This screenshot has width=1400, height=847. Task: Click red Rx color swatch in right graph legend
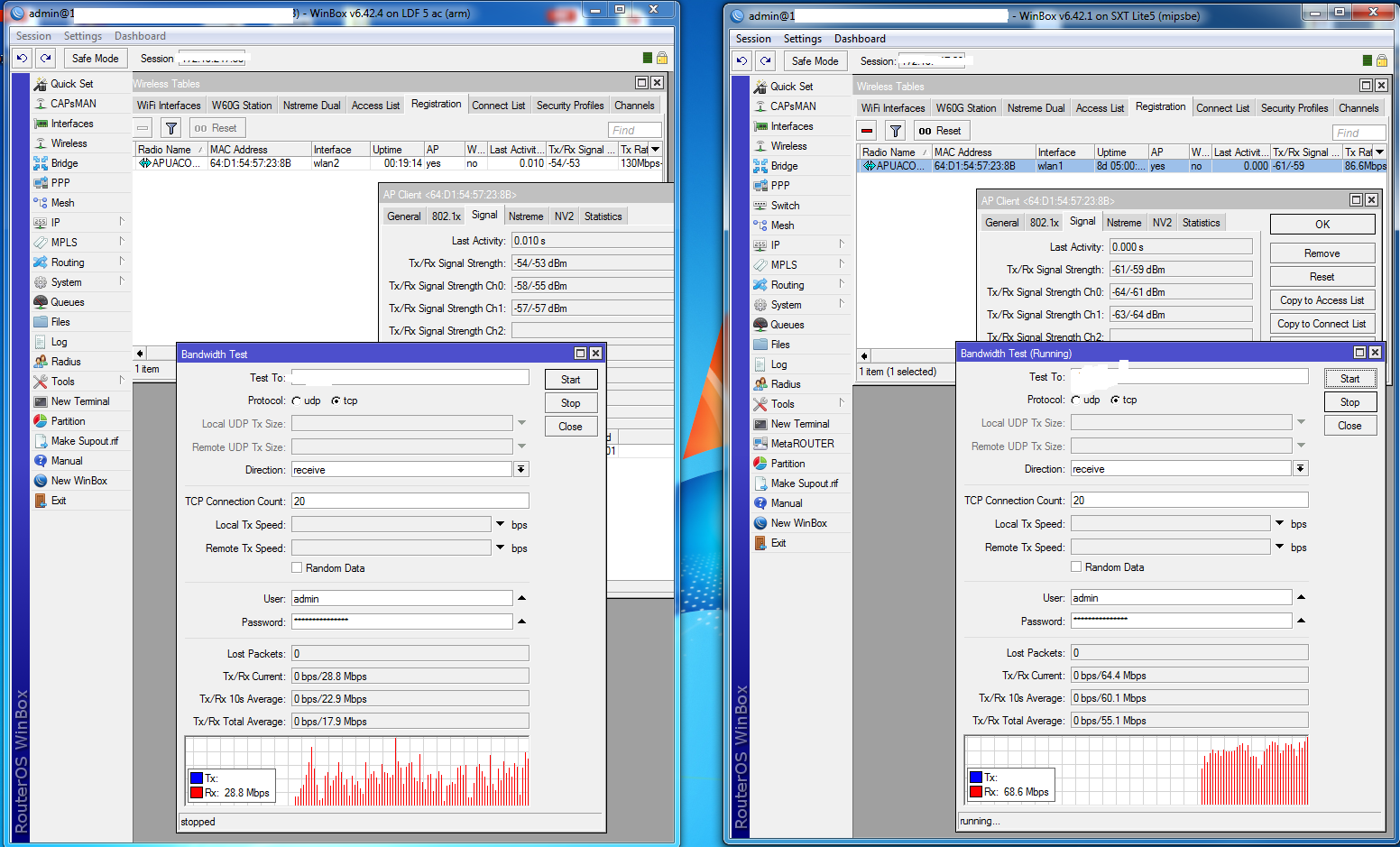975,792
